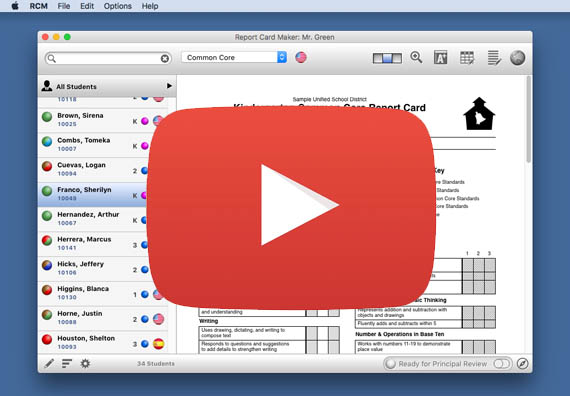Select student Houston, Shelton in the list
Viewport: 570px width, 396px height.
tap(103, 343)
